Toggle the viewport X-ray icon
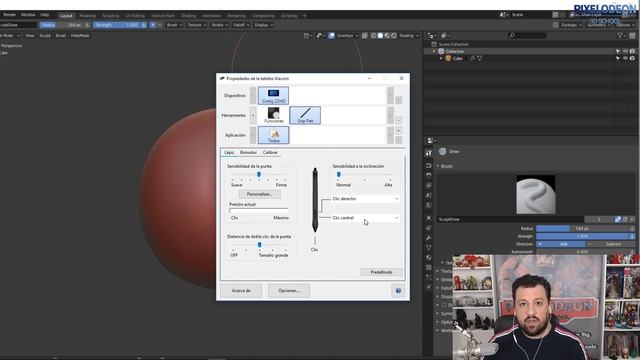 (x=365, y=36)
